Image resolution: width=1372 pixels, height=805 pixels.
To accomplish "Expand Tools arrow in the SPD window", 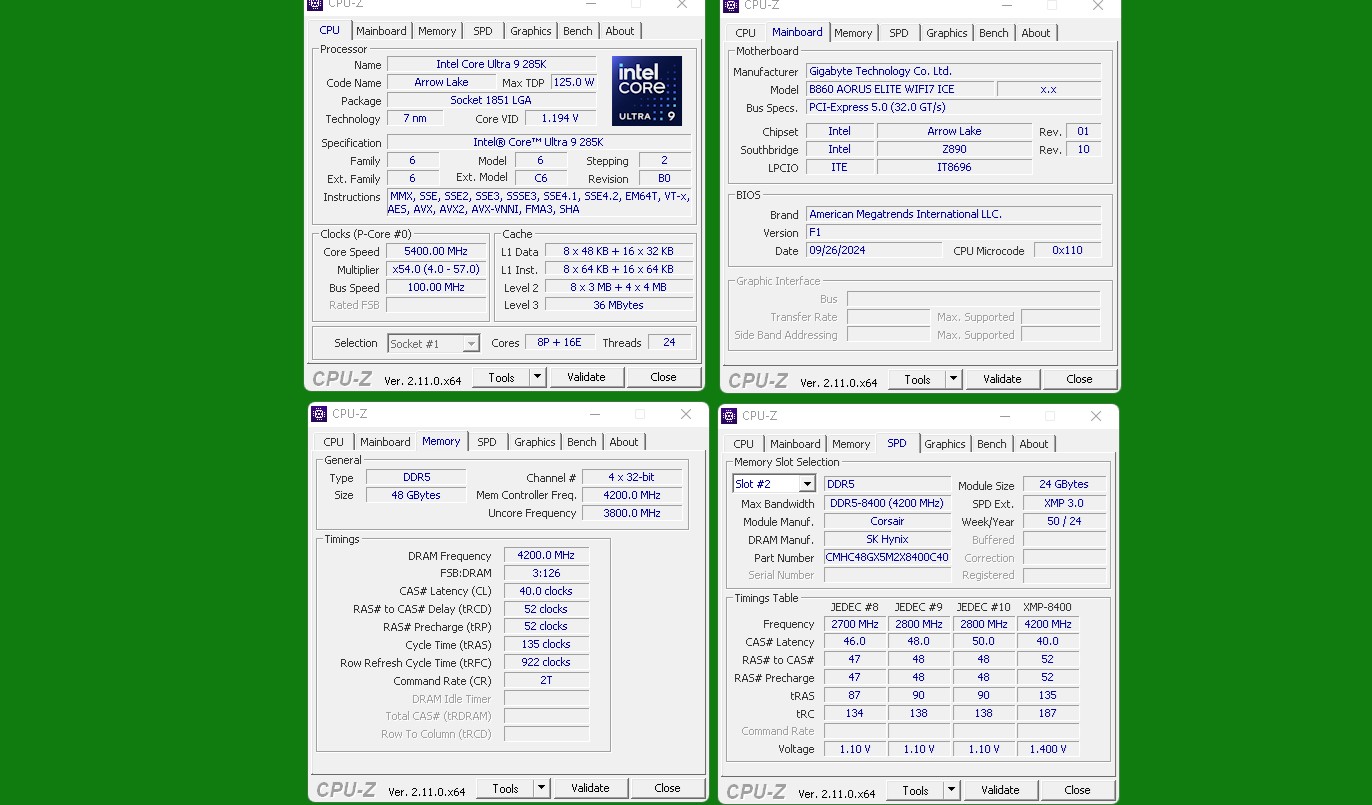I will 951,790.
